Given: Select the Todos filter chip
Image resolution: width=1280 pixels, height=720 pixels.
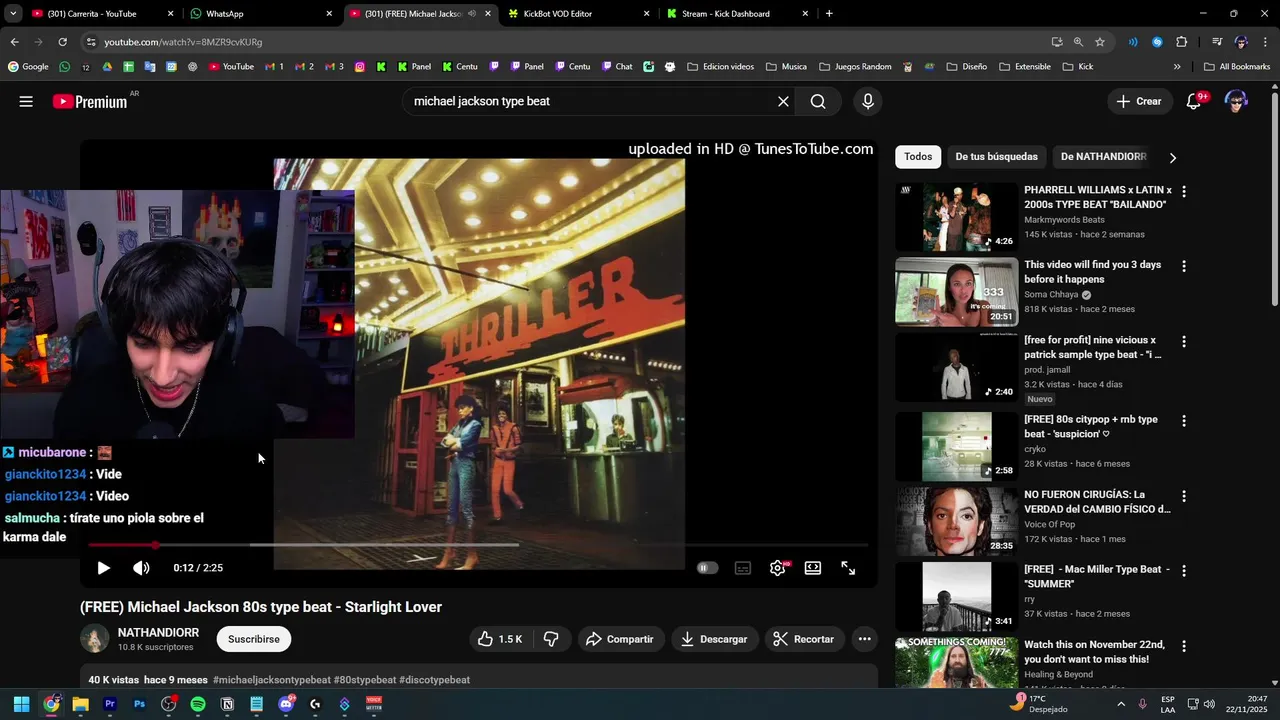Looking at the screenshot, I should click(x=918, y=157).
